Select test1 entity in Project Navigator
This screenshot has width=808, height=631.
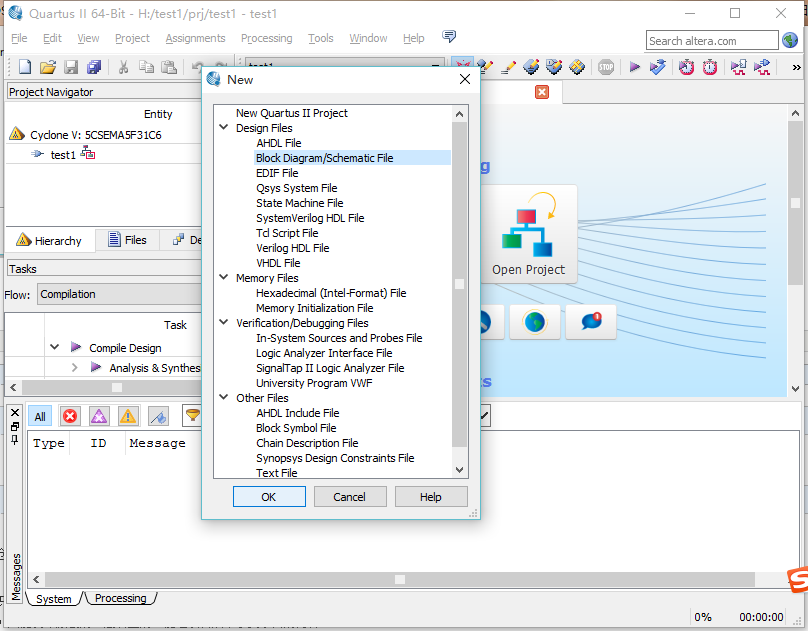point(63,155)
